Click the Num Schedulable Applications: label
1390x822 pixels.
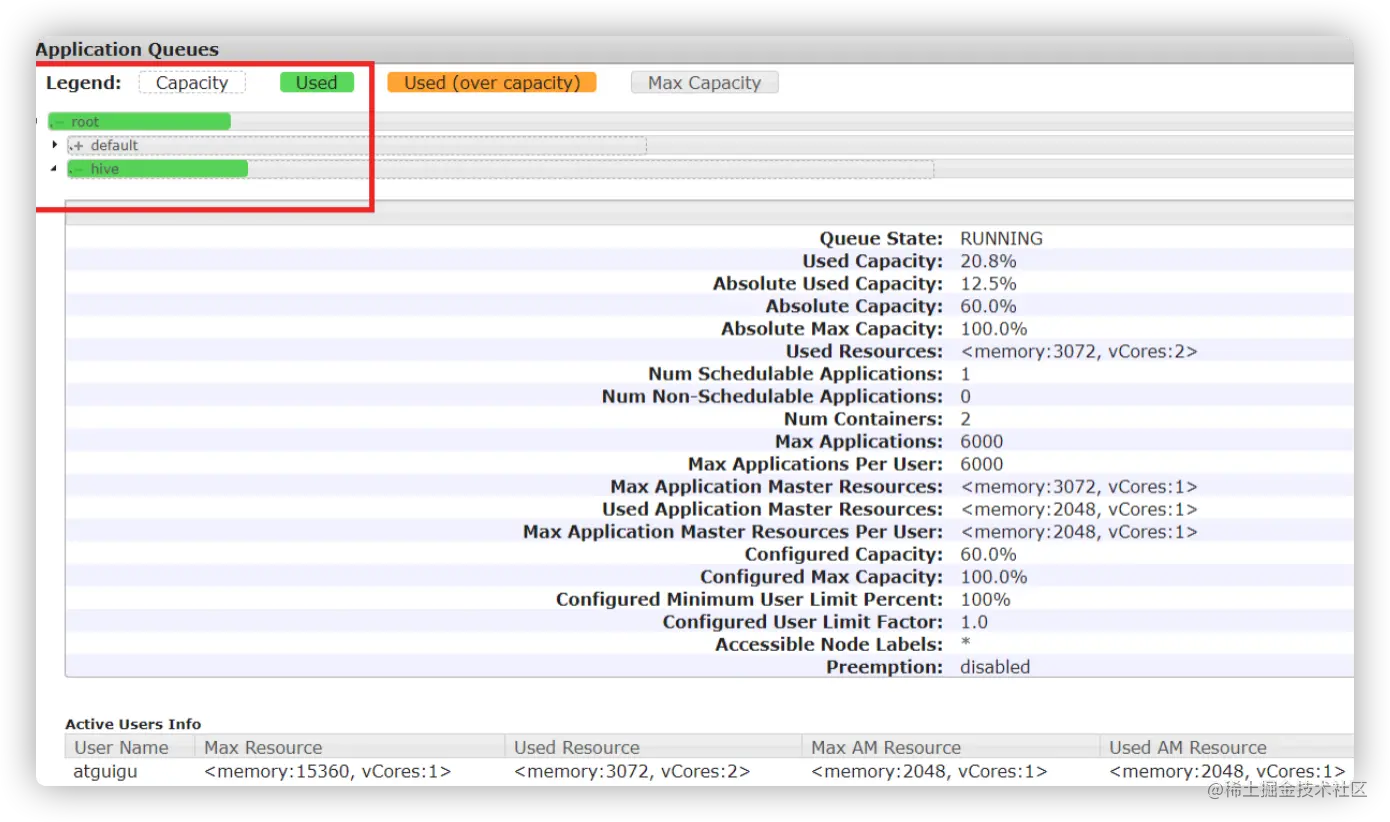click(x=795, y=374)
